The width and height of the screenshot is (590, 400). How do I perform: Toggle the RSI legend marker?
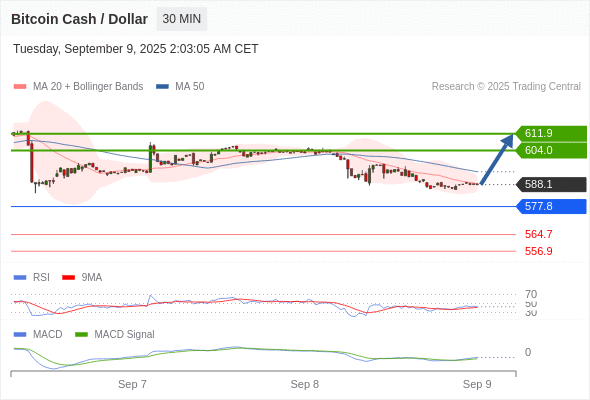20,278
